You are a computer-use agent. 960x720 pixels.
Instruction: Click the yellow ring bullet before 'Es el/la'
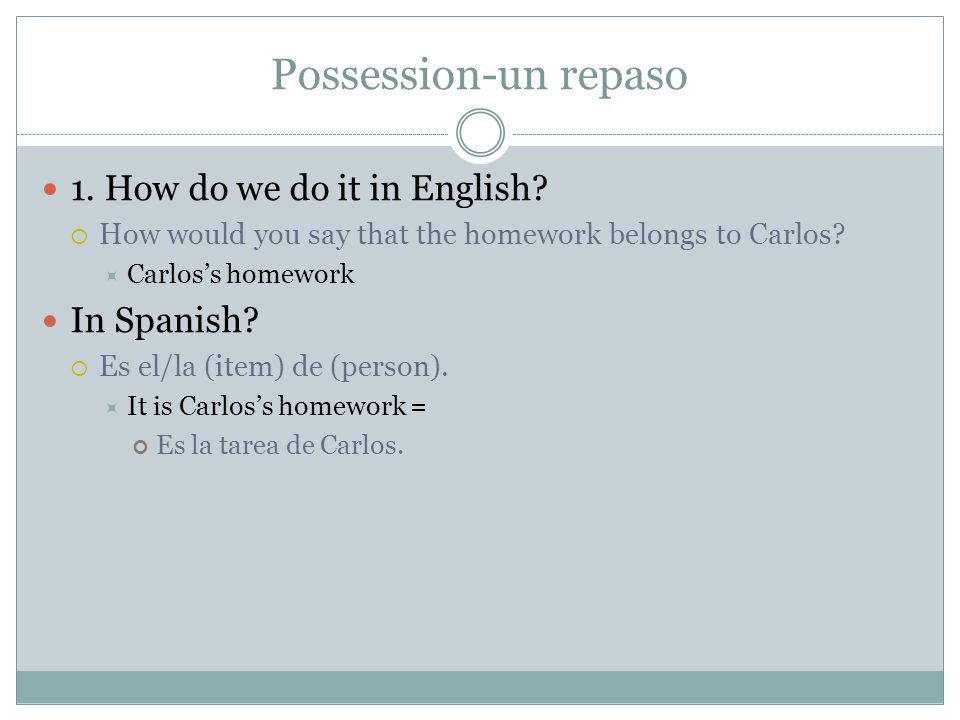coord(80,368)
